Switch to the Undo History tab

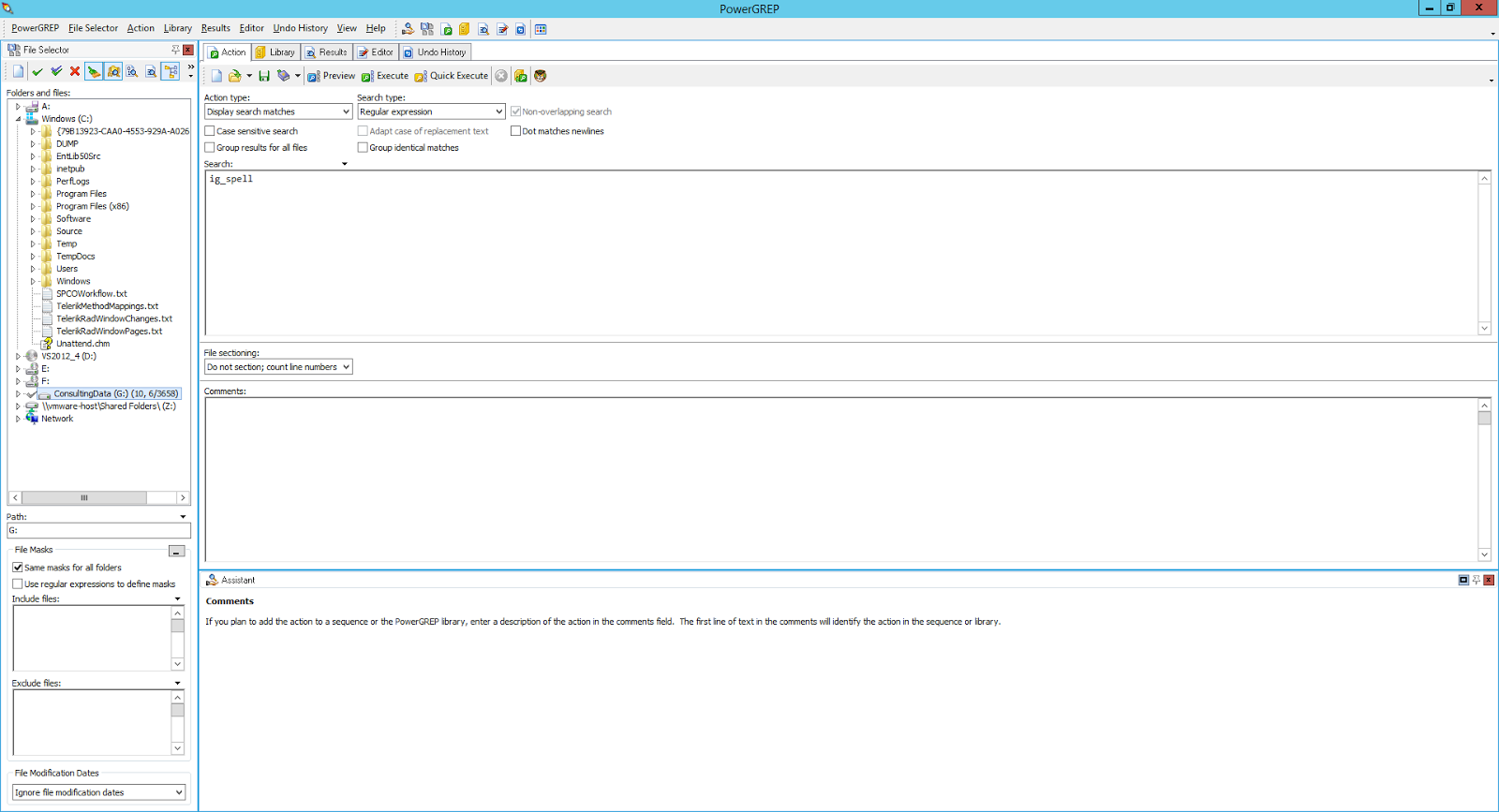tap(435, 52)
